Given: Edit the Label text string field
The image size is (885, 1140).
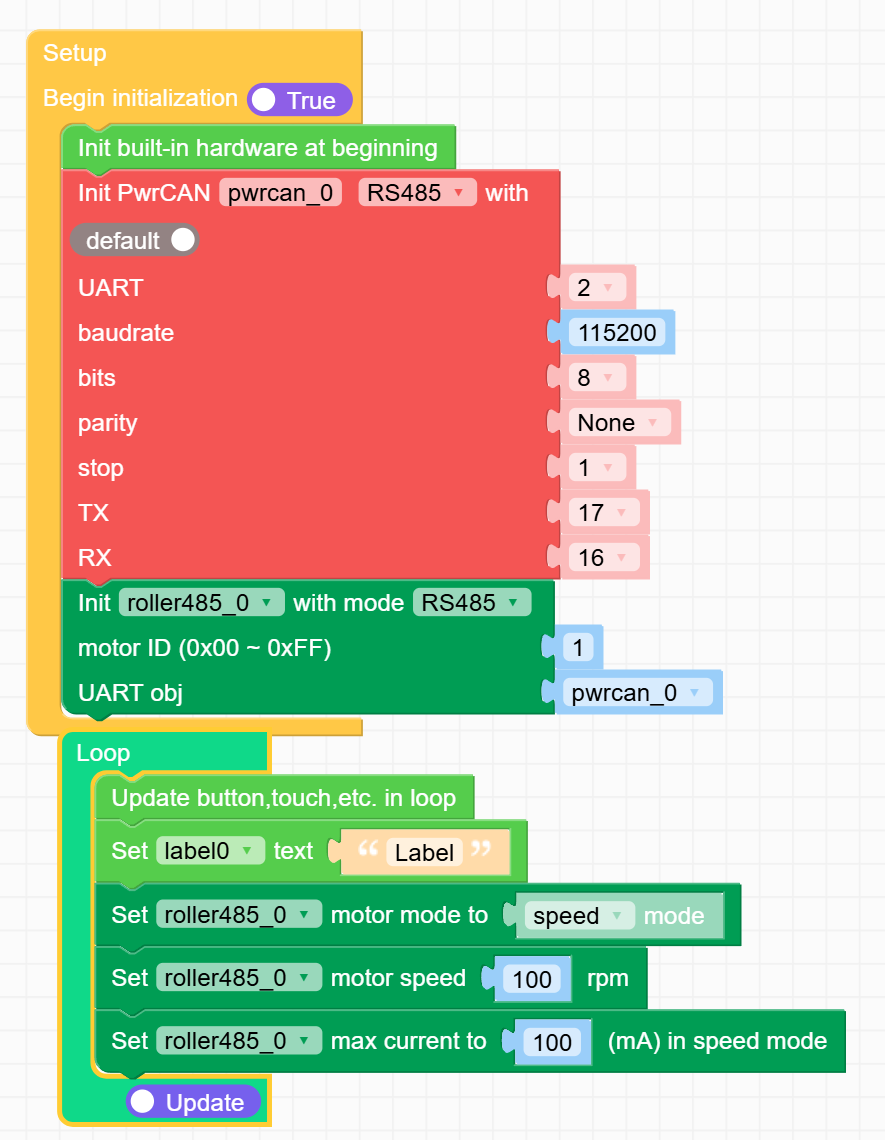Looking at the screenshot, I should (x=424, y=853).
